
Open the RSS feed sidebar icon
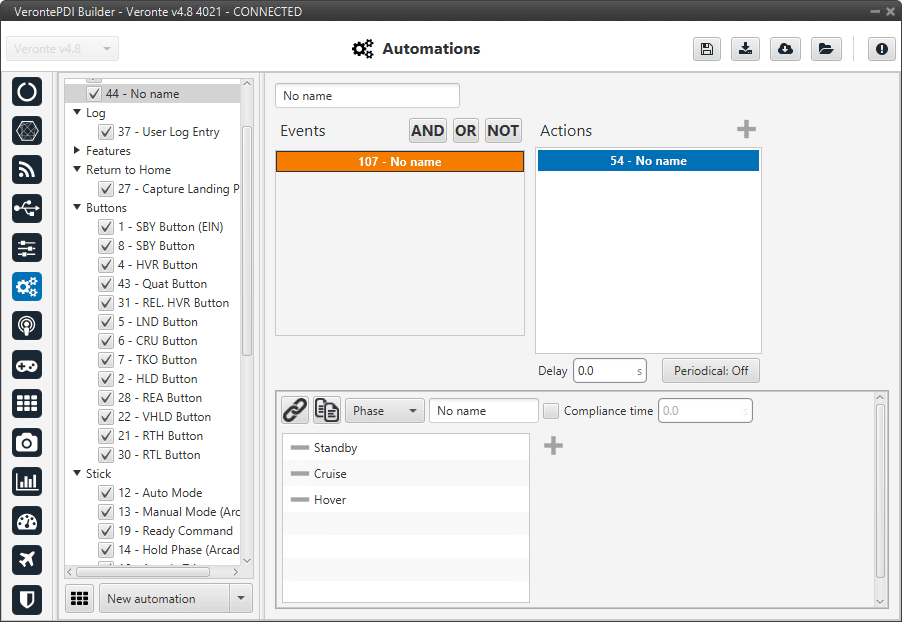click(x=27, y=170)
